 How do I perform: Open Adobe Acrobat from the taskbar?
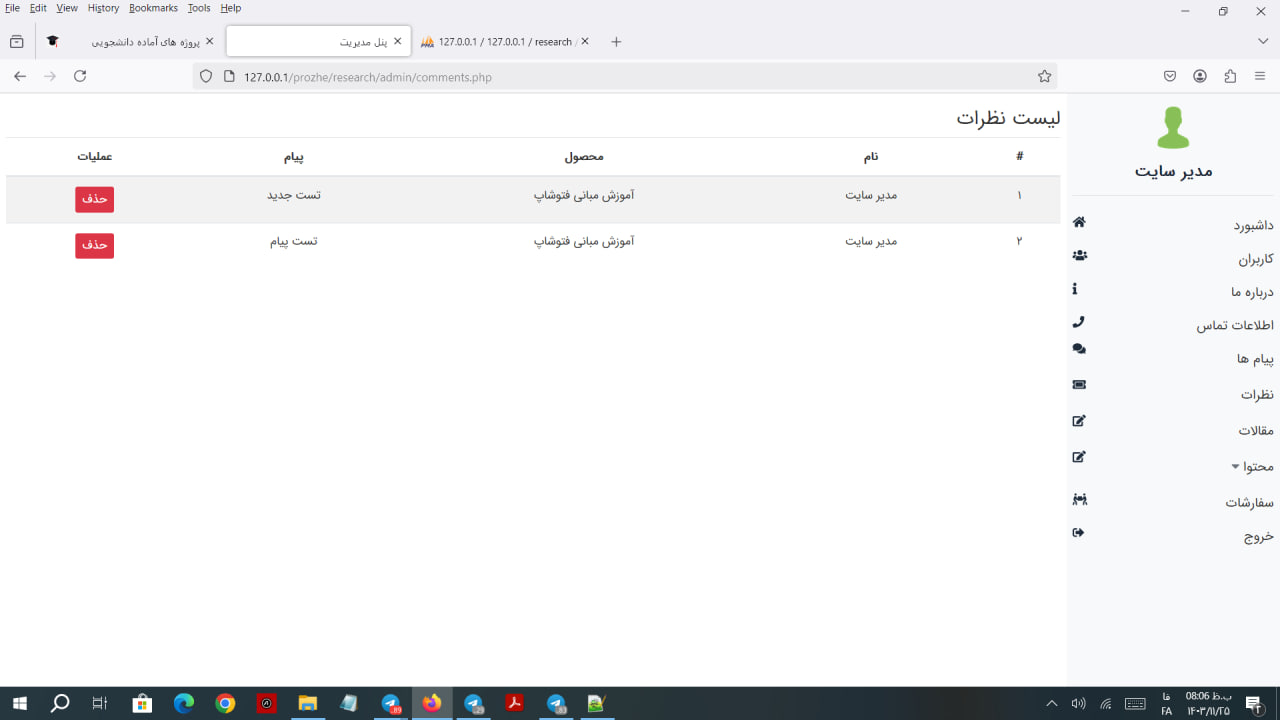(x=514, y=704)
